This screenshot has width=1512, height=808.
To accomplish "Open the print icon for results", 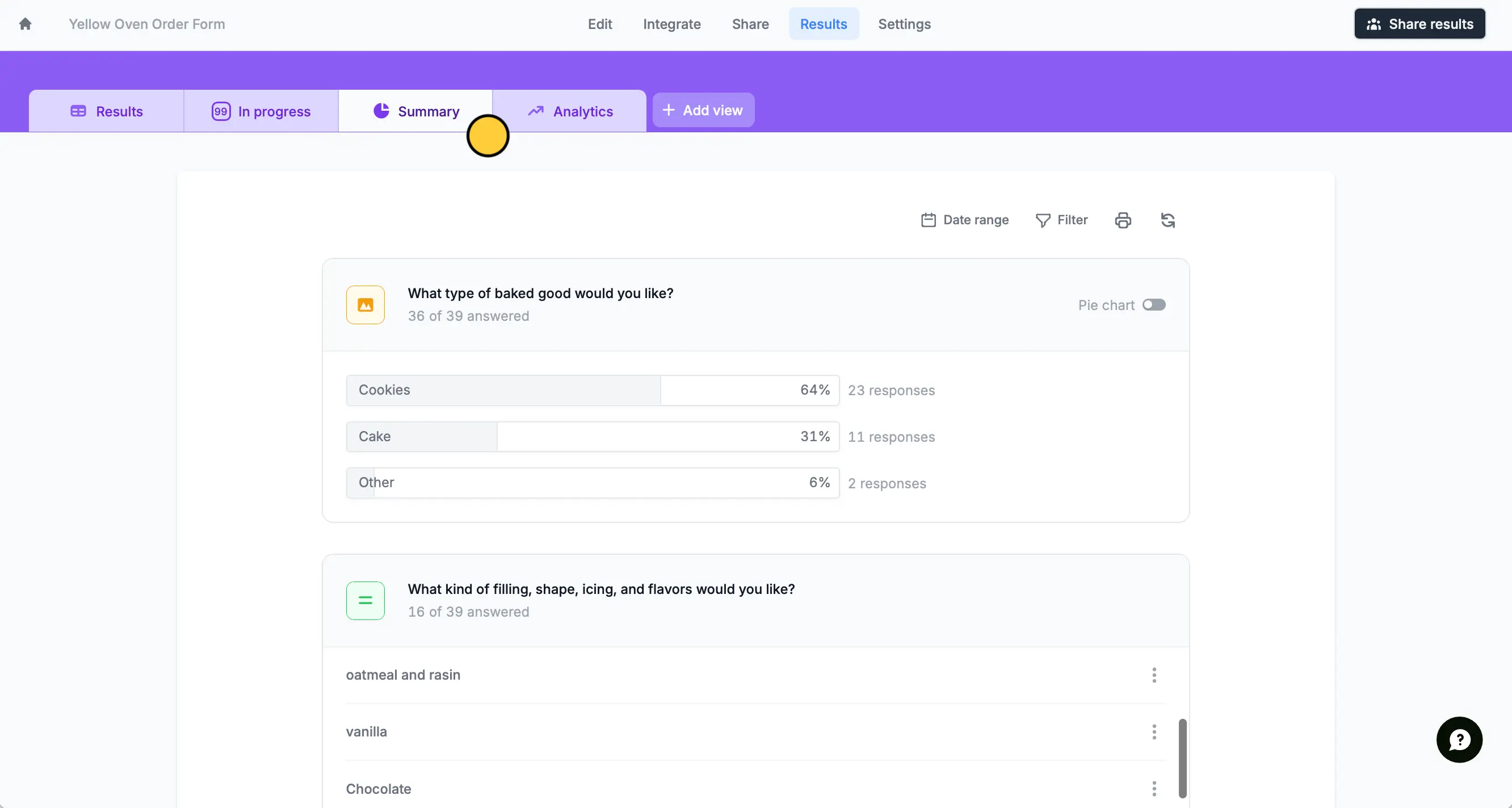I will click(x=1123, y=220).
